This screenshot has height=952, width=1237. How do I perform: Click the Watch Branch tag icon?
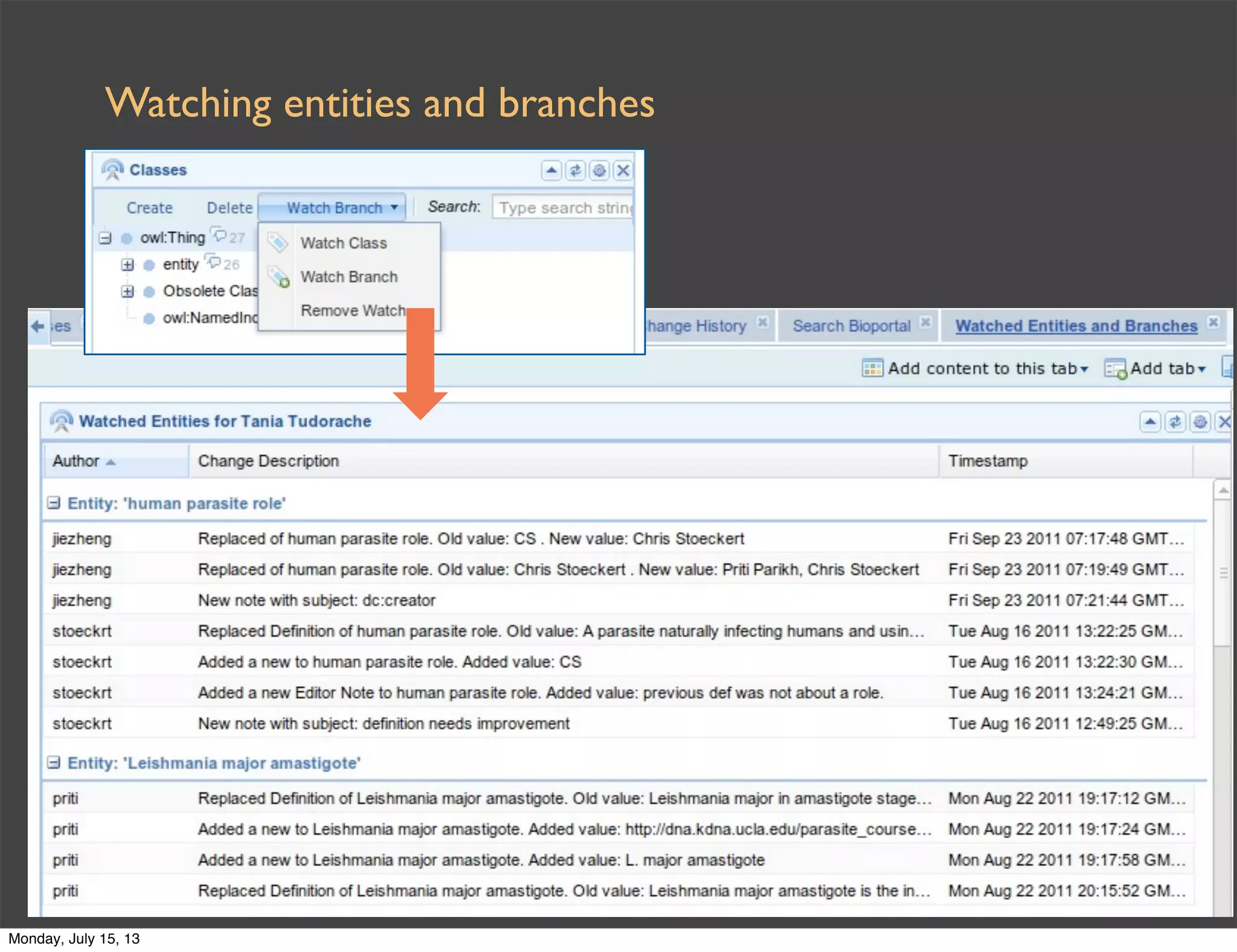pyautogui.click(x=279, y=277)
